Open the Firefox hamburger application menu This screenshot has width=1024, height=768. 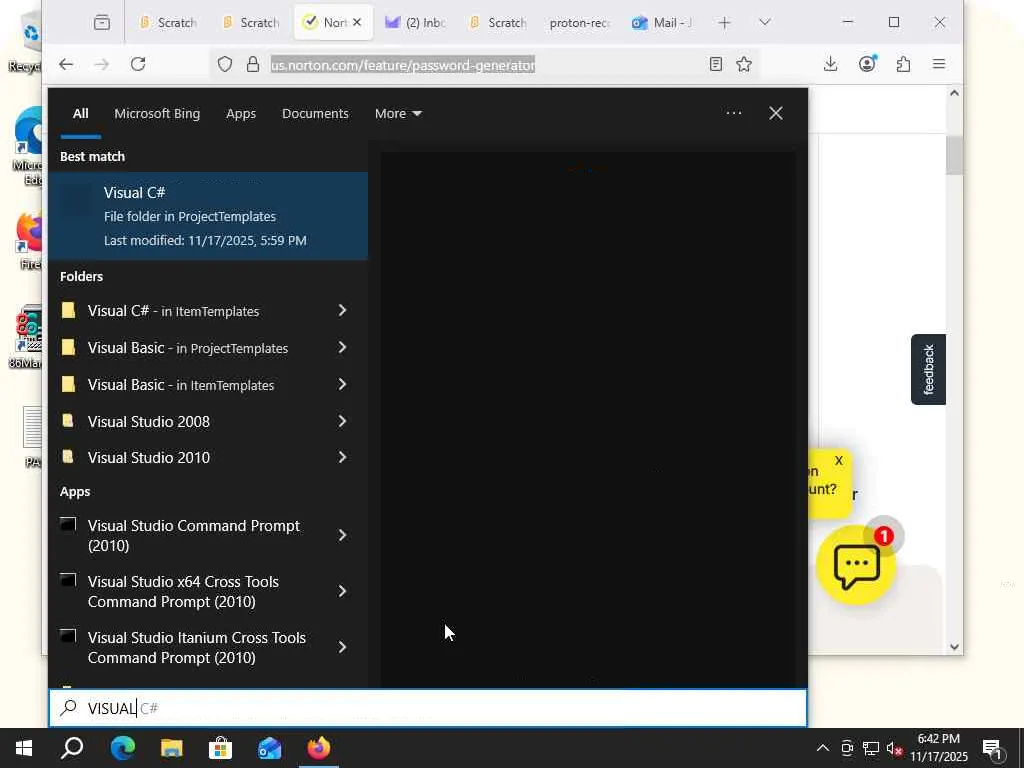click(x=939, y=64)
